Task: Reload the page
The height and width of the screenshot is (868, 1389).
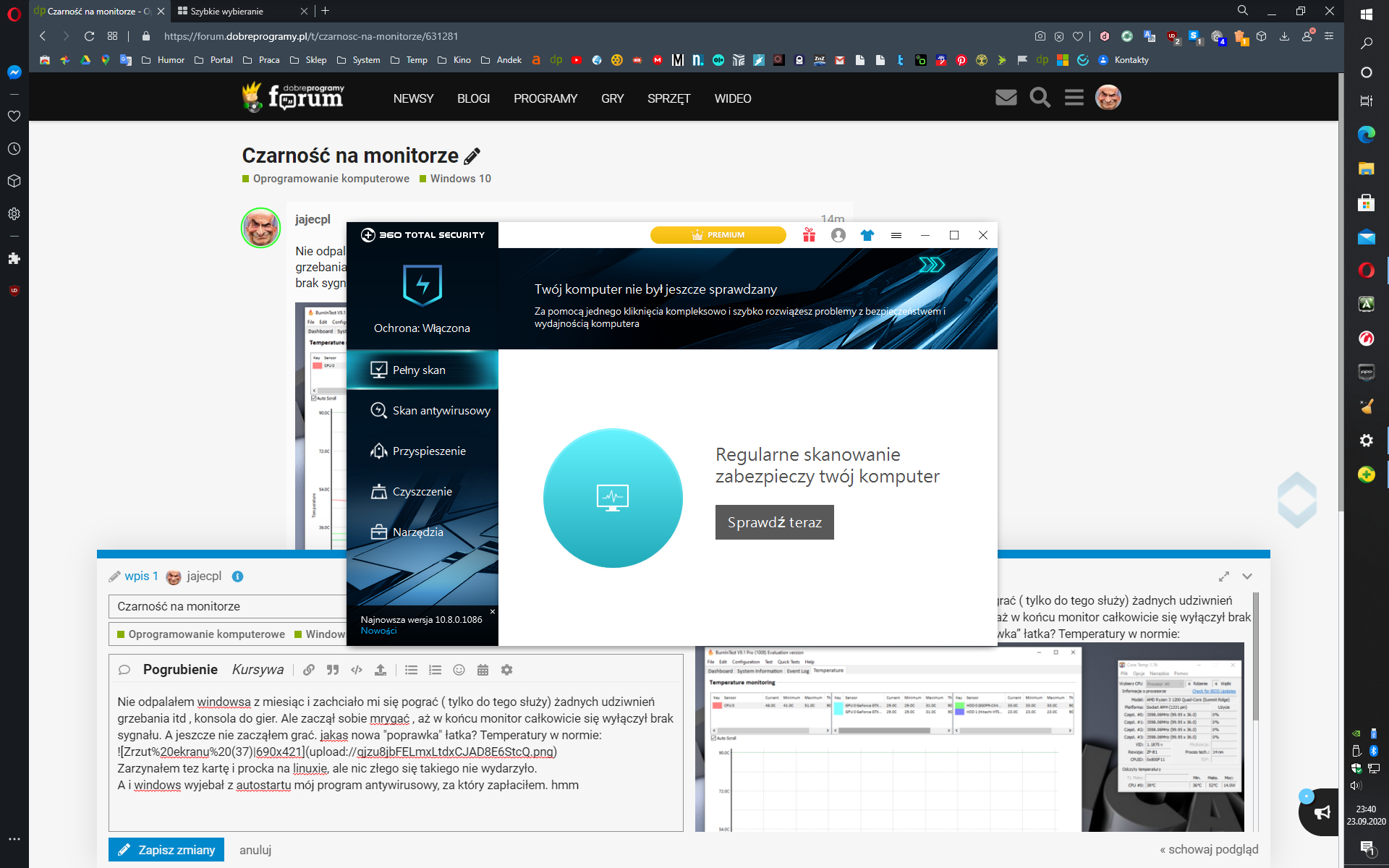Action: point(89,36)
